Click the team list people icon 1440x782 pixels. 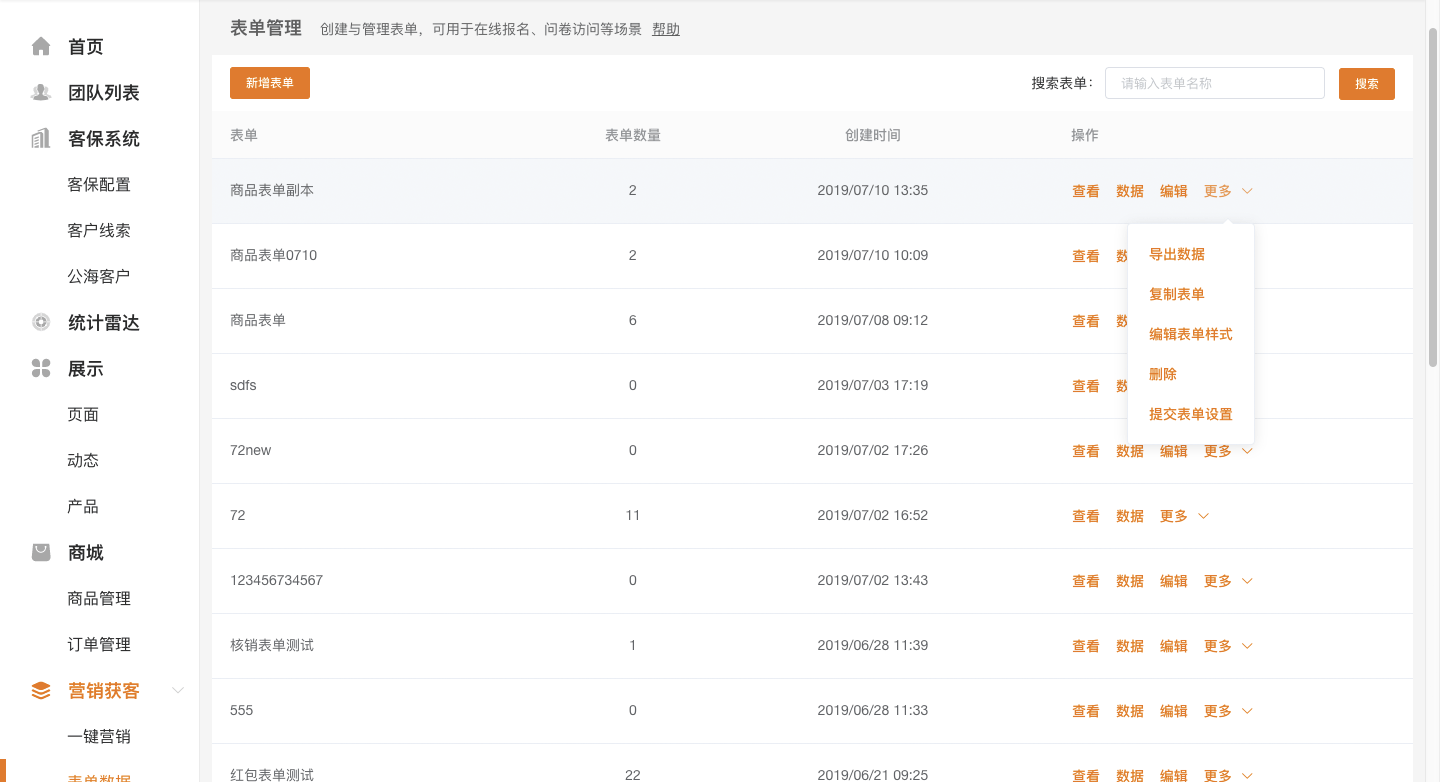[x=41, y=93]
